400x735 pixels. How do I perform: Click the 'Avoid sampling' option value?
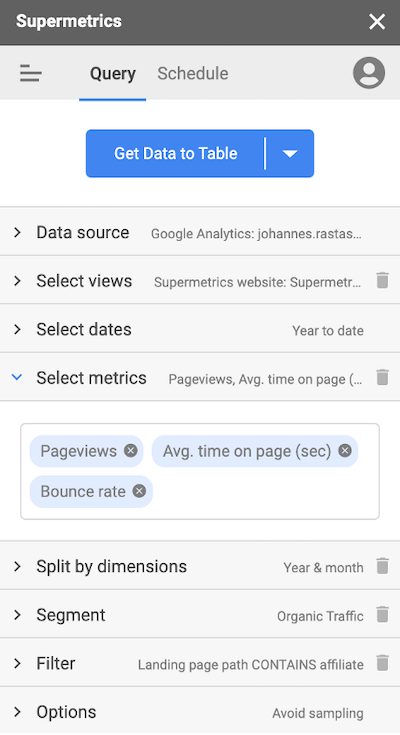(318, 713)
